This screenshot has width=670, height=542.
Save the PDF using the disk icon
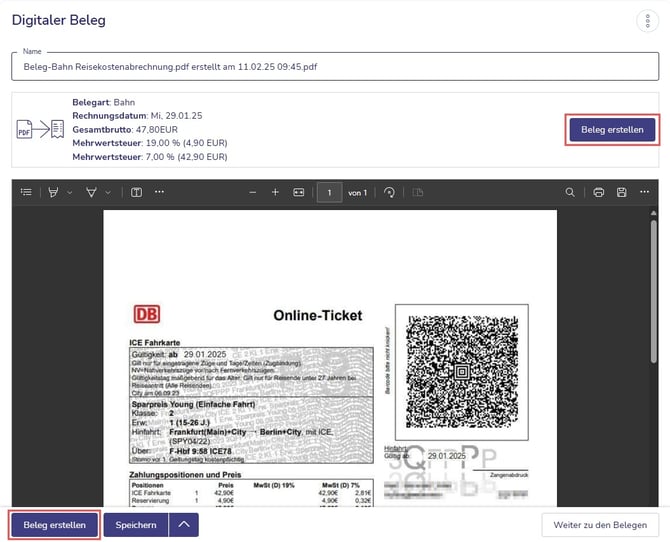(621, 192)
